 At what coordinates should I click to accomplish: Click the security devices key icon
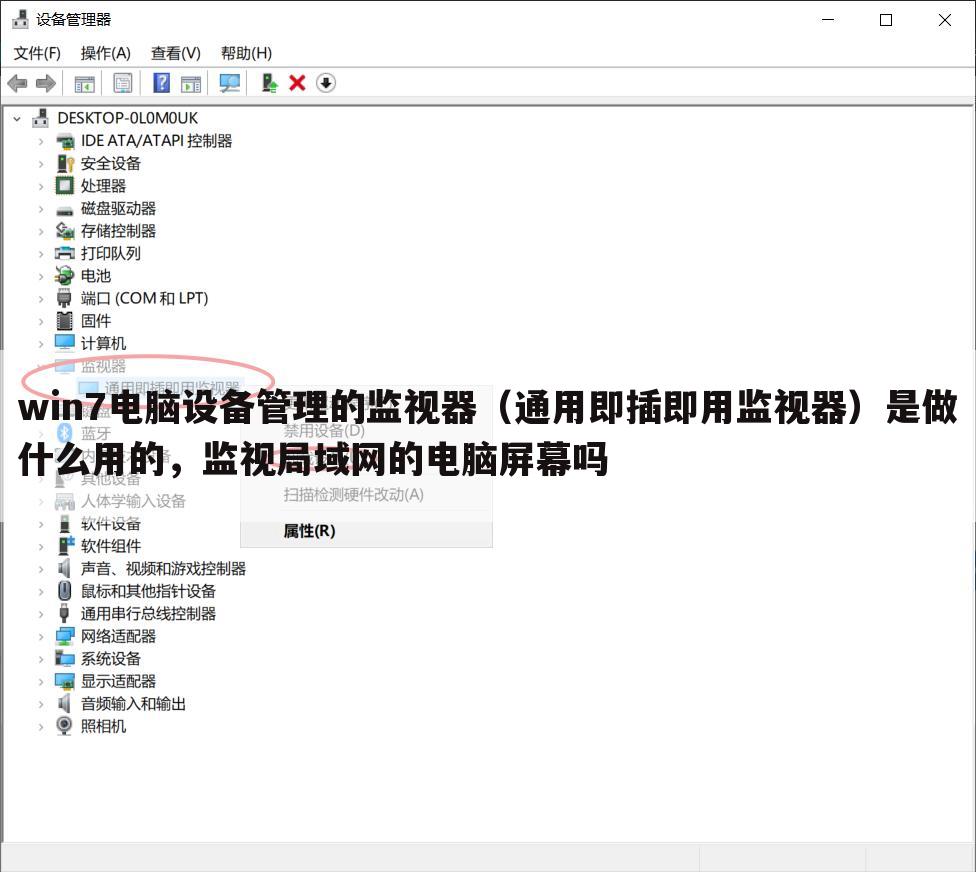(65, 164)
